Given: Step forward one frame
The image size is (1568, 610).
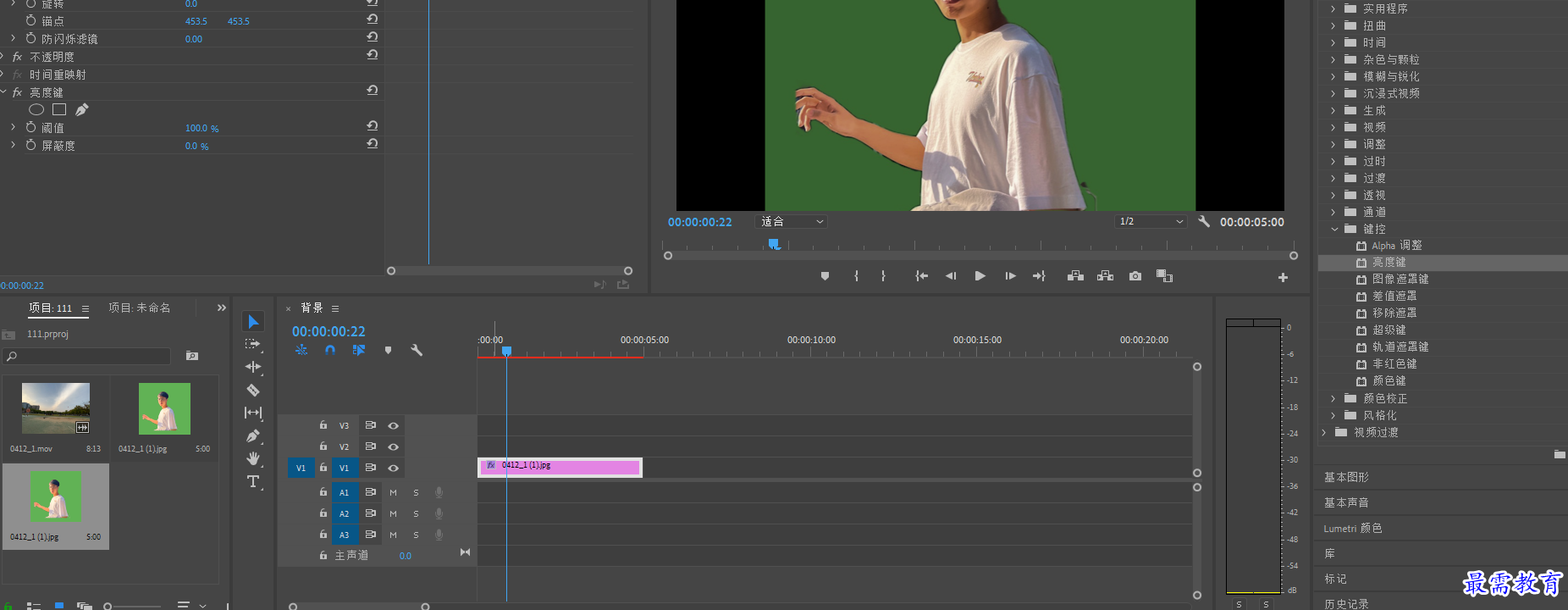Looking at the screenshot, I should pos(1010,276).
